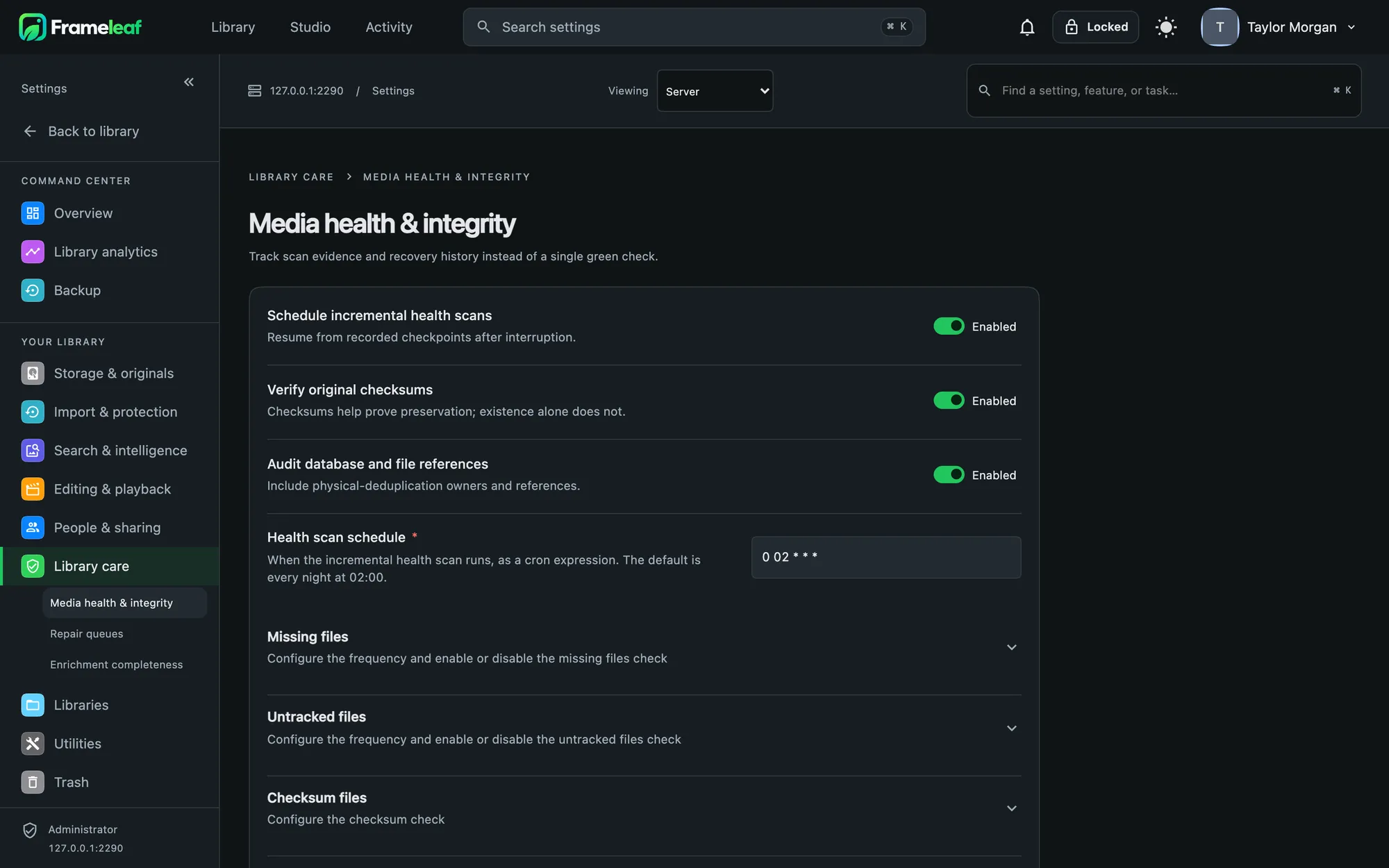Turn off Audit database and file references
This screenshot has width=1389, height=868.
point(949,475)
